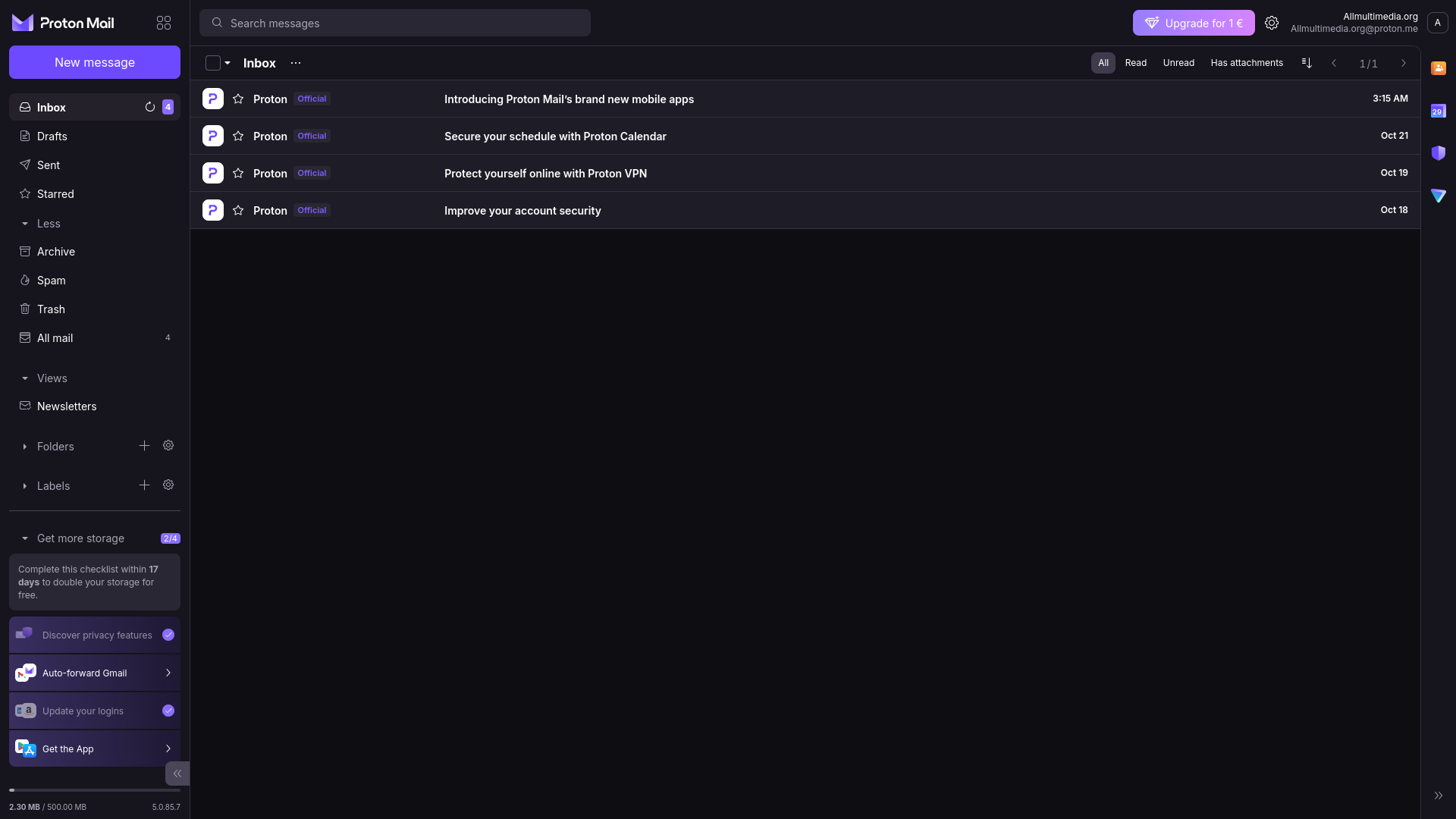
Task: Open the sort order icon
Action: pyautogui.click(x=1307, y=63)
